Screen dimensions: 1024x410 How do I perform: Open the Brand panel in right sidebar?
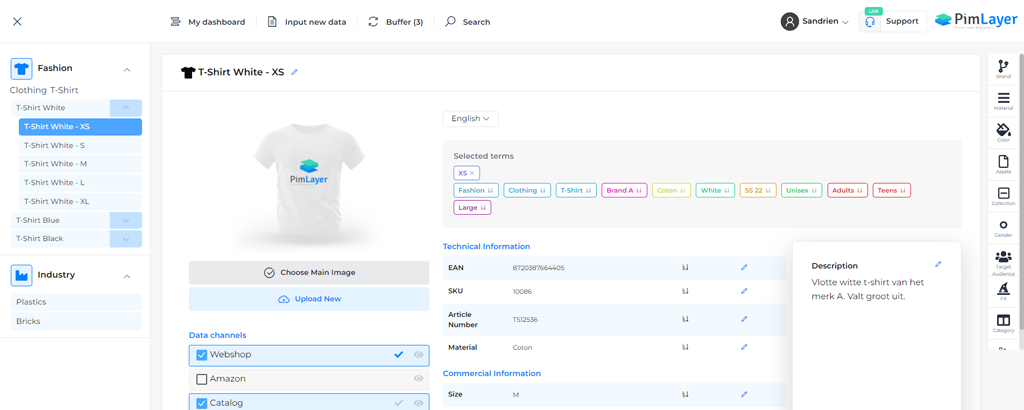point(1003,68)
